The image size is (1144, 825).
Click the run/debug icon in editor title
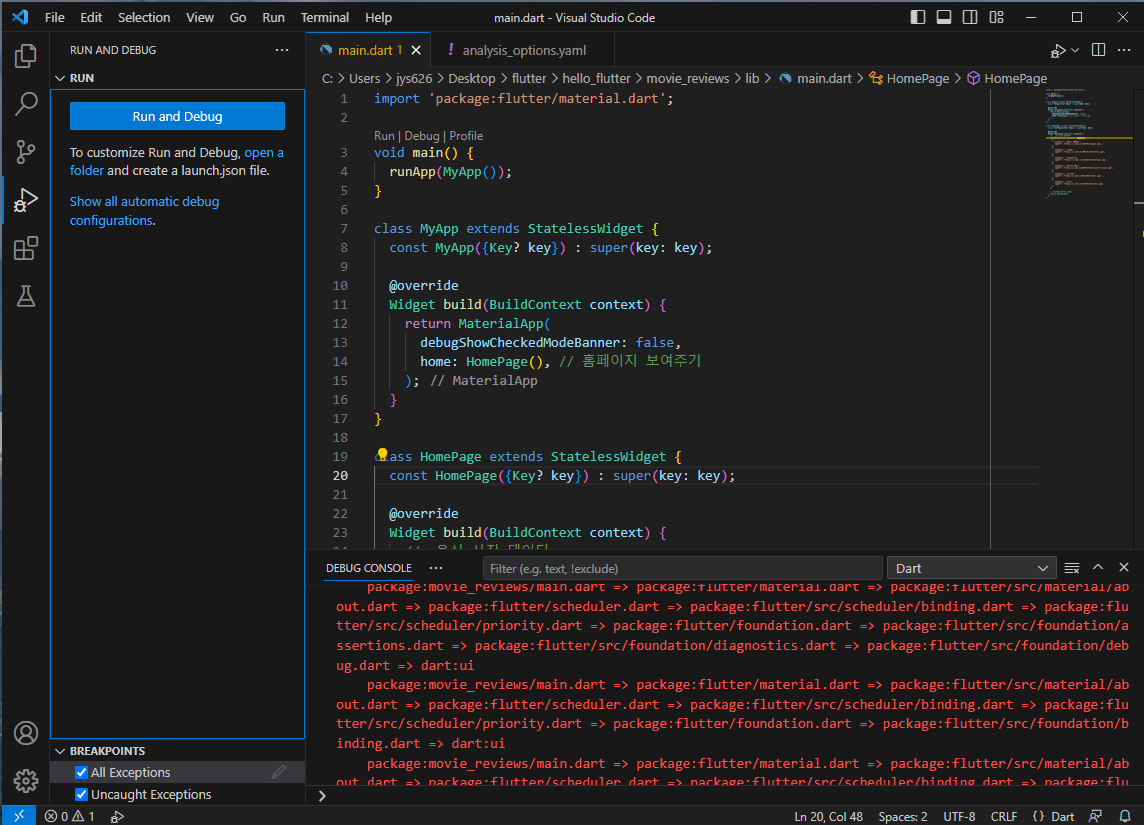1057,50
